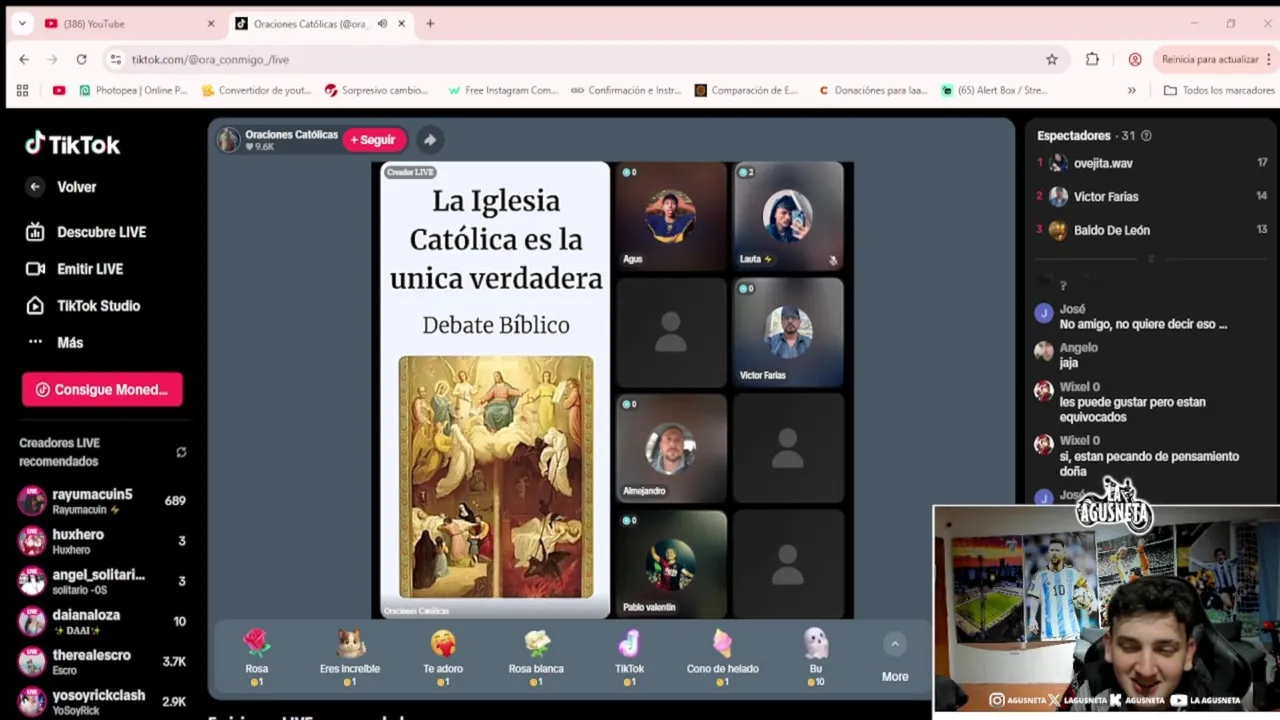Screen dimensions: 1280x720
Task: Bookmark this page with the star
Action: click(1052, 60)
